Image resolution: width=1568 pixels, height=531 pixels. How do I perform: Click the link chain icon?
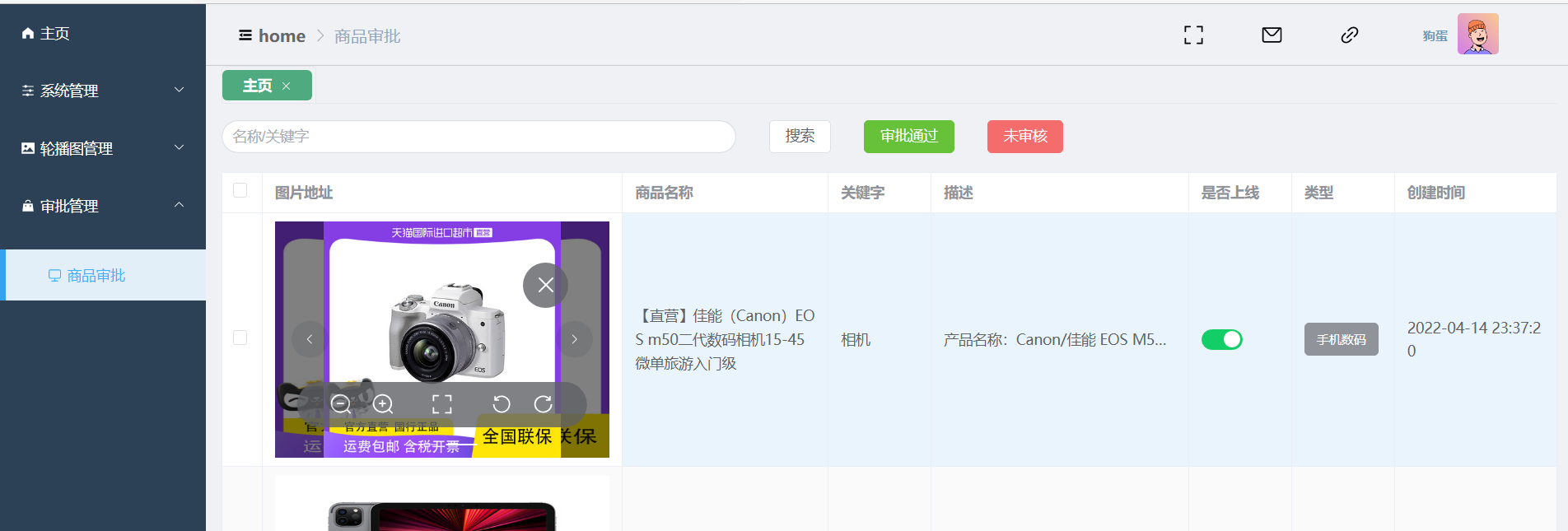1349,35
